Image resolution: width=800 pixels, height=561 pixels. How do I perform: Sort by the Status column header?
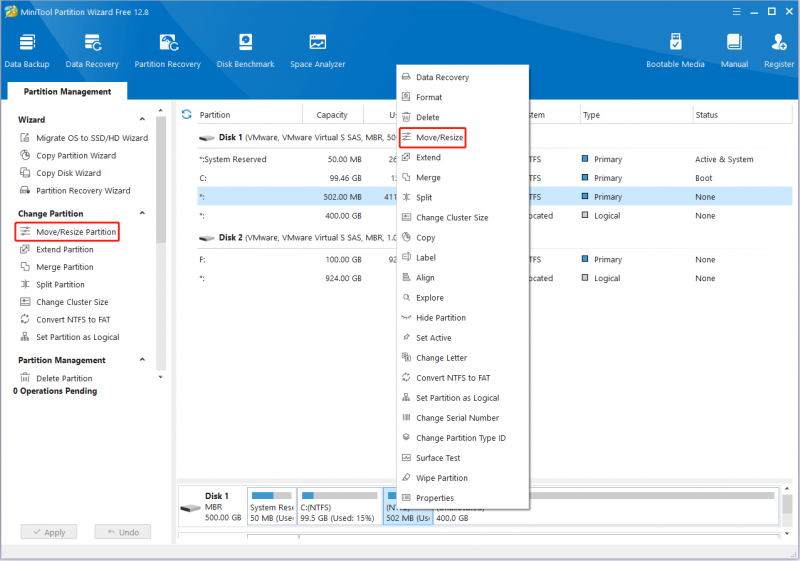(x=742, y=115)
